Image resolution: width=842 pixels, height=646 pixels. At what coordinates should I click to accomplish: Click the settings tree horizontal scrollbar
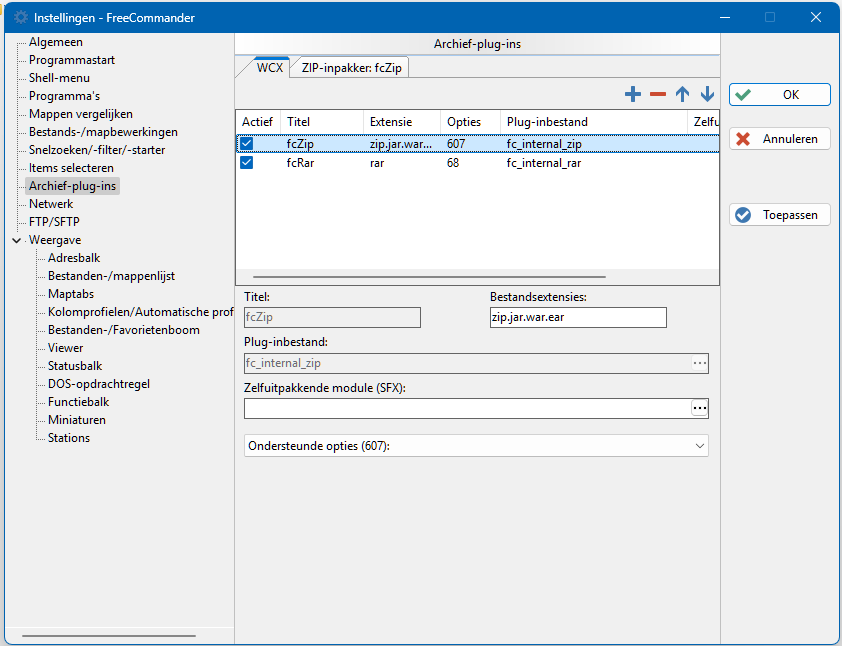coord(109,636)
